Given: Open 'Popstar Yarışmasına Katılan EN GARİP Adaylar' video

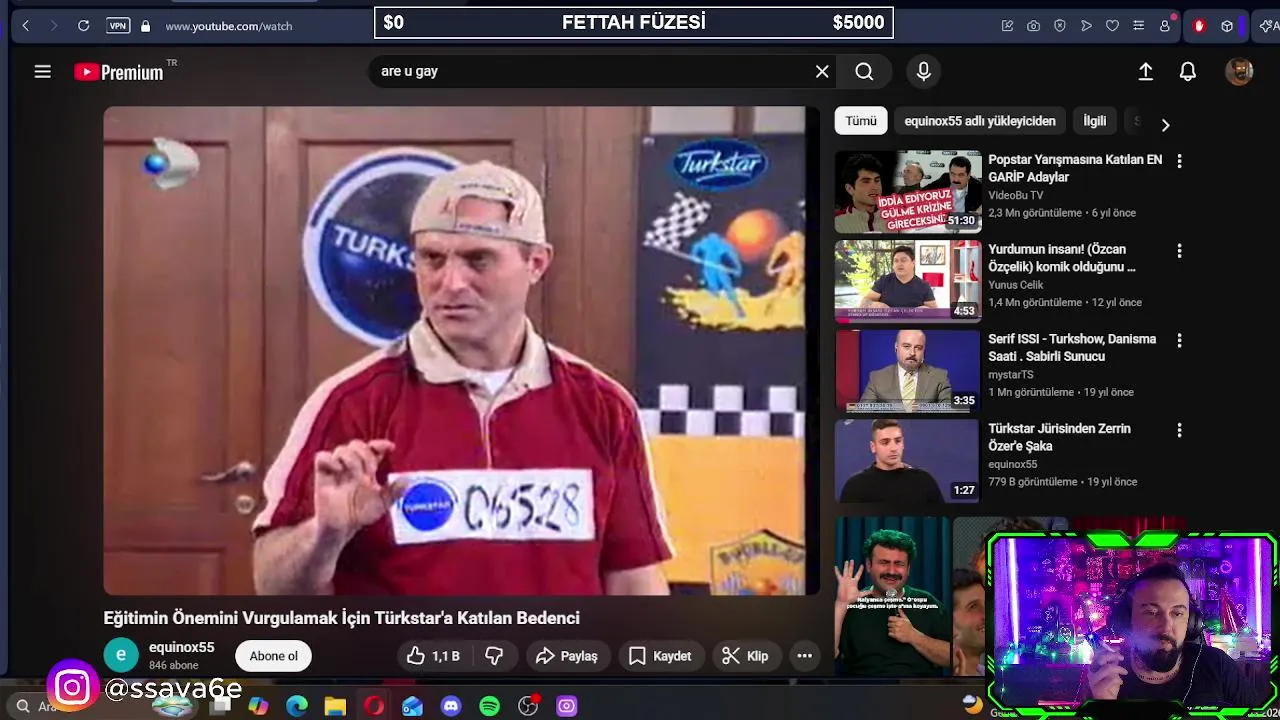Looking at the screenshot, I should pos(1075,168).
